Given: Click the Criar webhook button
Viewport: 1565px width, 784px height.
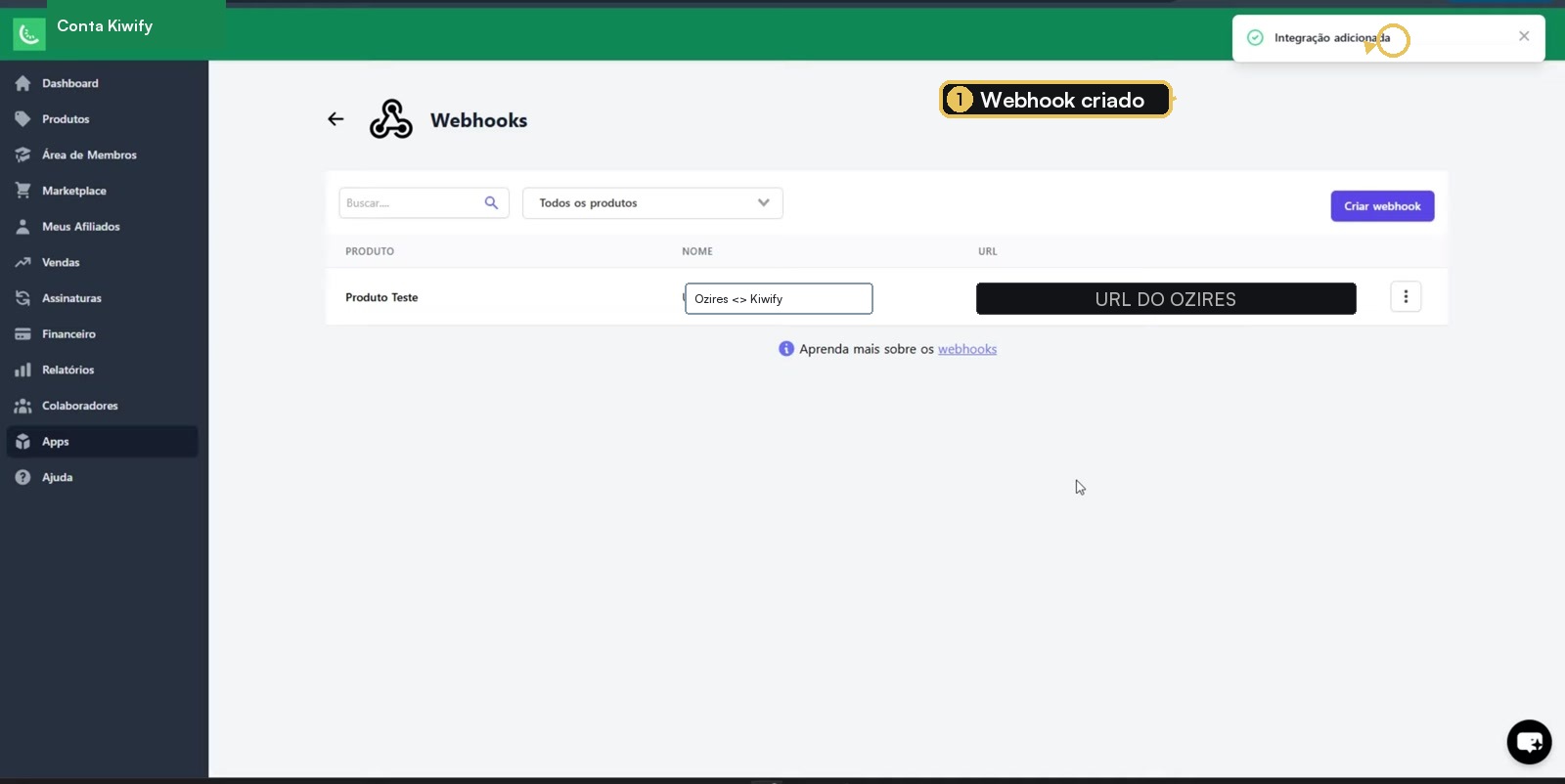Looking at the screenshot, I should click(x=1382, y=206).
